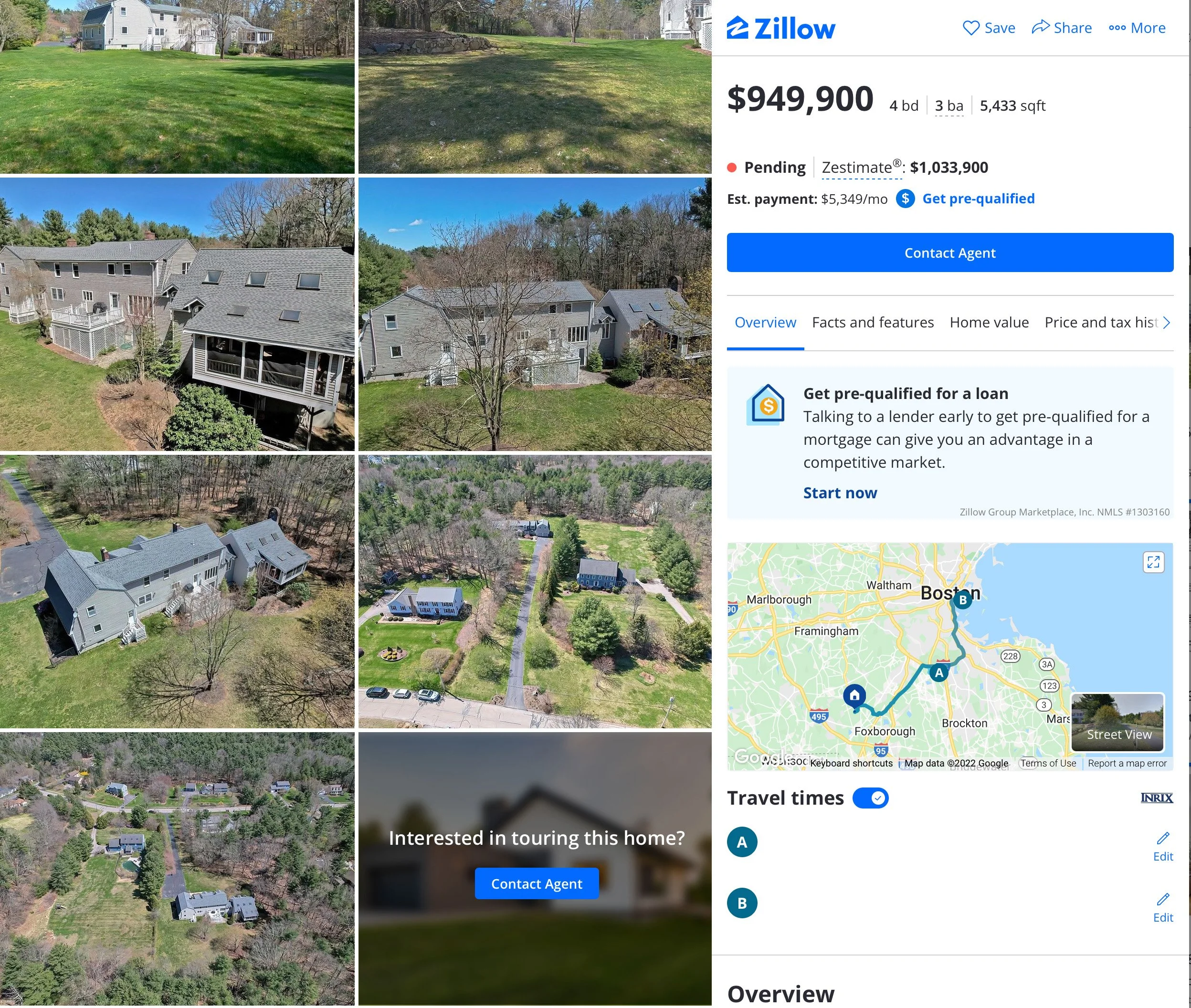
Task: Toggle the Travel times switch
Action: [870, 798]
